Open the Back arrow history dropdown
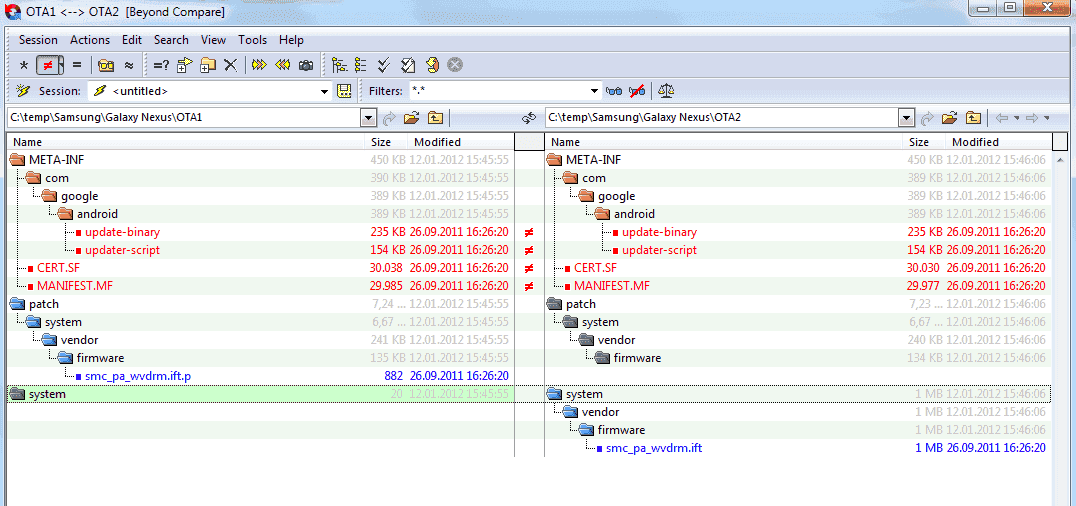1076x506 pixels. pos(1016,118)
